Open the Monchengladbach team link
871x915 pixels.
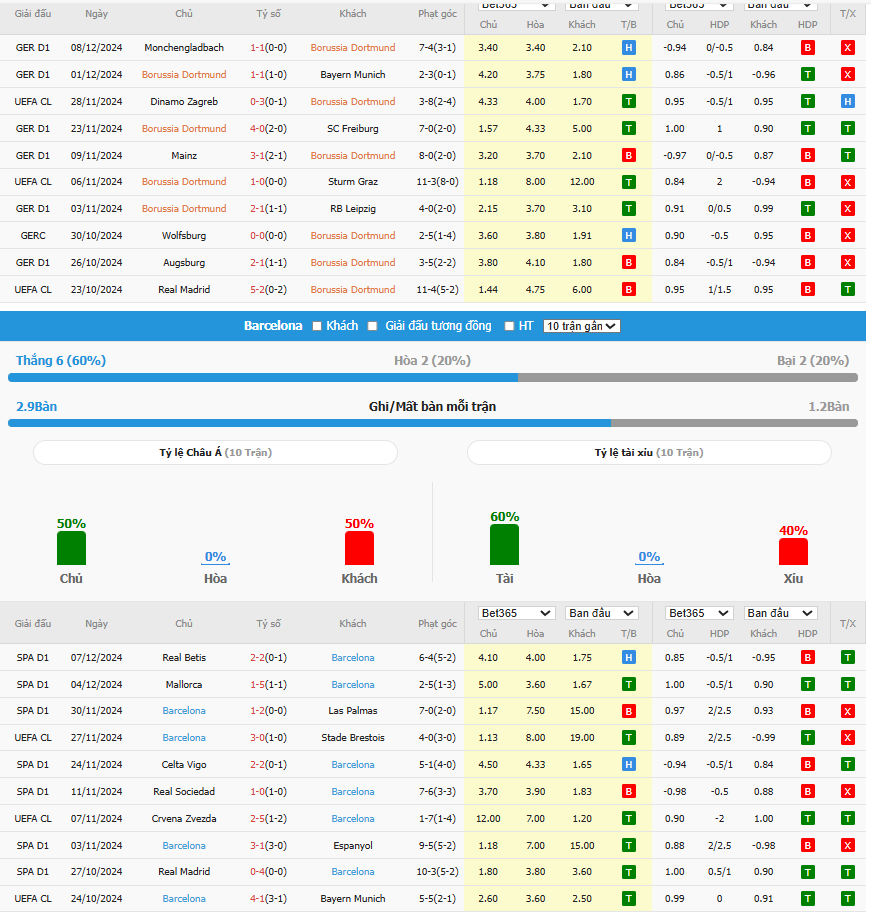tap(184, 48)
